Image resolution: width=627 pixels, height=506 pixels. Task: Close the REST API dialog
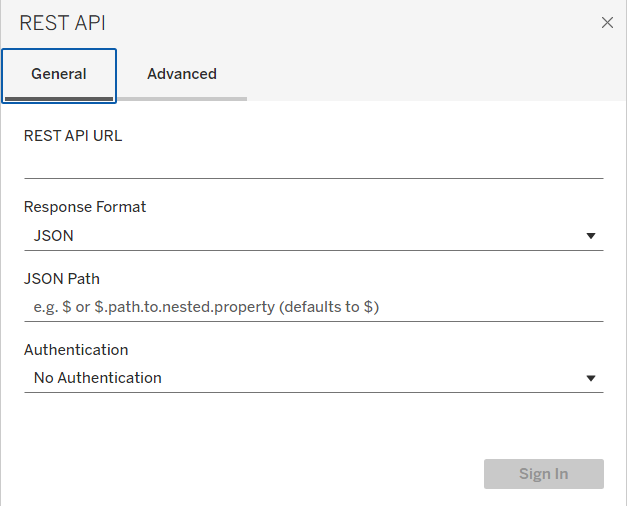607,23
